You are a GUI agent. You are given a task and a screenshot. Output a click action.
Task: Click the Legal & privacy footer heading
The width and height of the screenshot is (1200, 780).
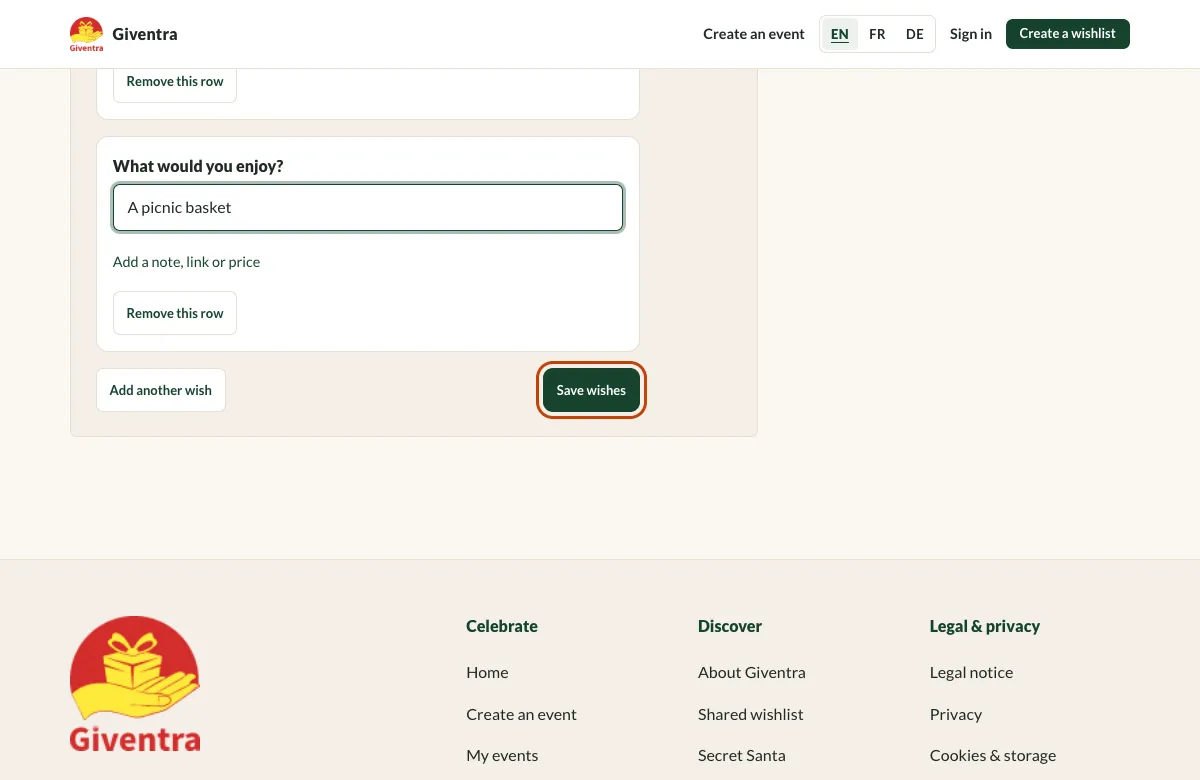point(985,626)
